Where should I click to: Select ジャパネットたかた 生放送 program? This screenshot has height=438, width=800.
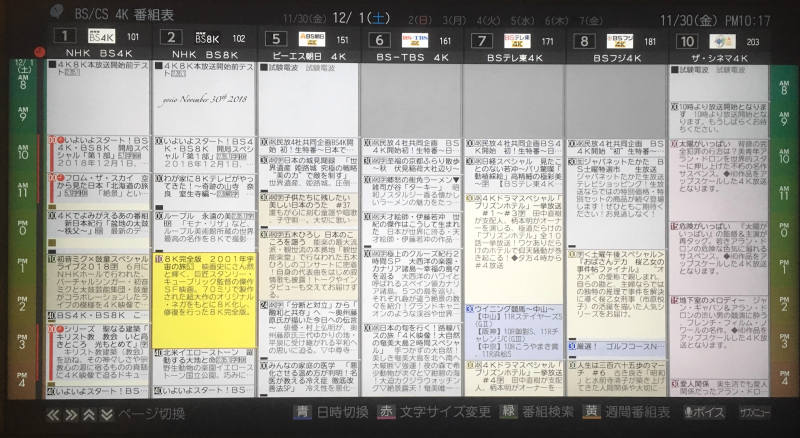[616, 202]
